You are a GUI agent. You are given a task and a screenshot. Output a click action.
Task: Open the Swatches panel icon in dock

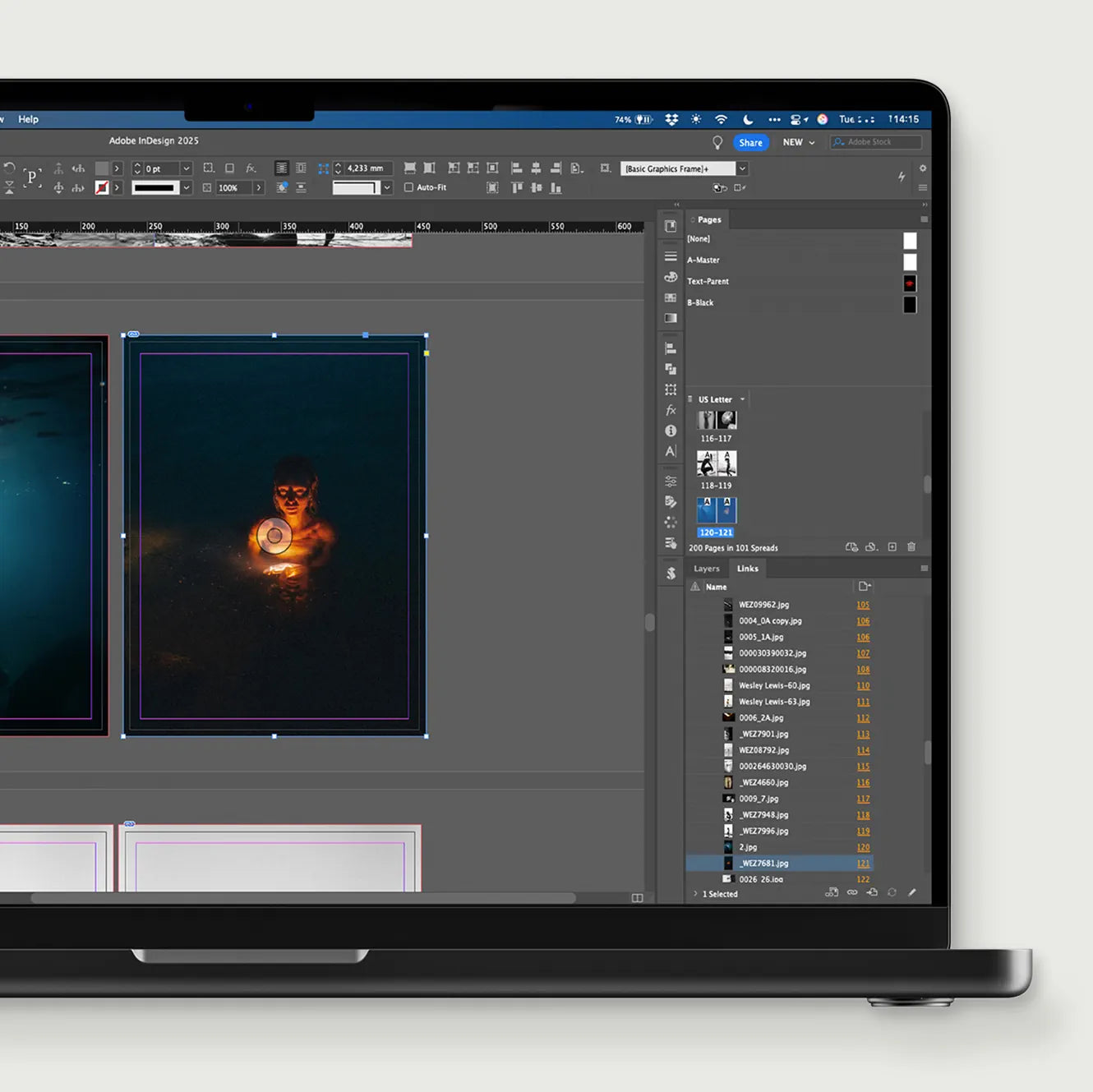pos(671,297)
